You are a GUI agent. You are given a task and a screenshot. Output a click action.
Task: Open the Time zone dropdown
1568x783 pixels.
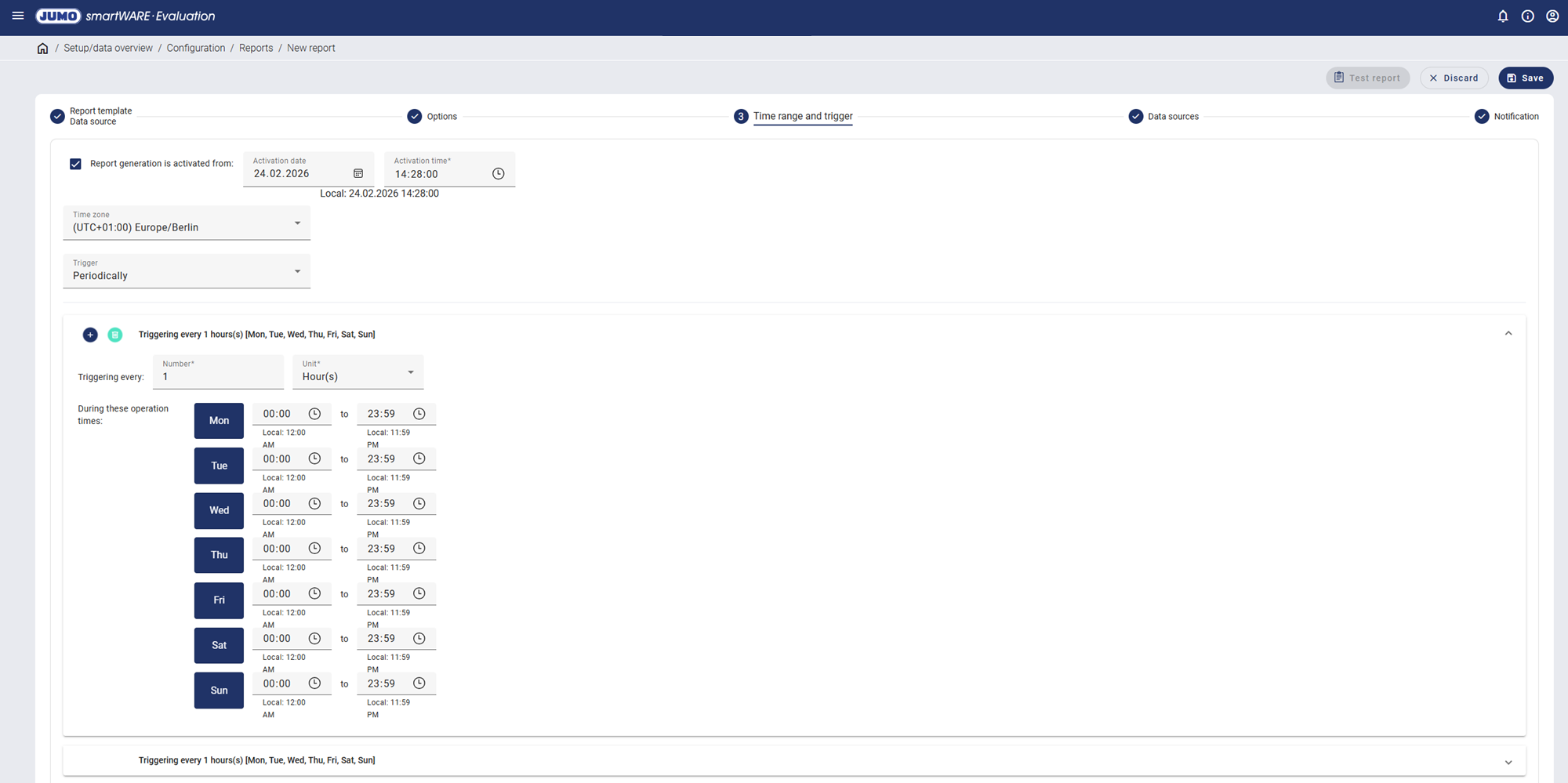pyautogui.click(x=187, y=223)
